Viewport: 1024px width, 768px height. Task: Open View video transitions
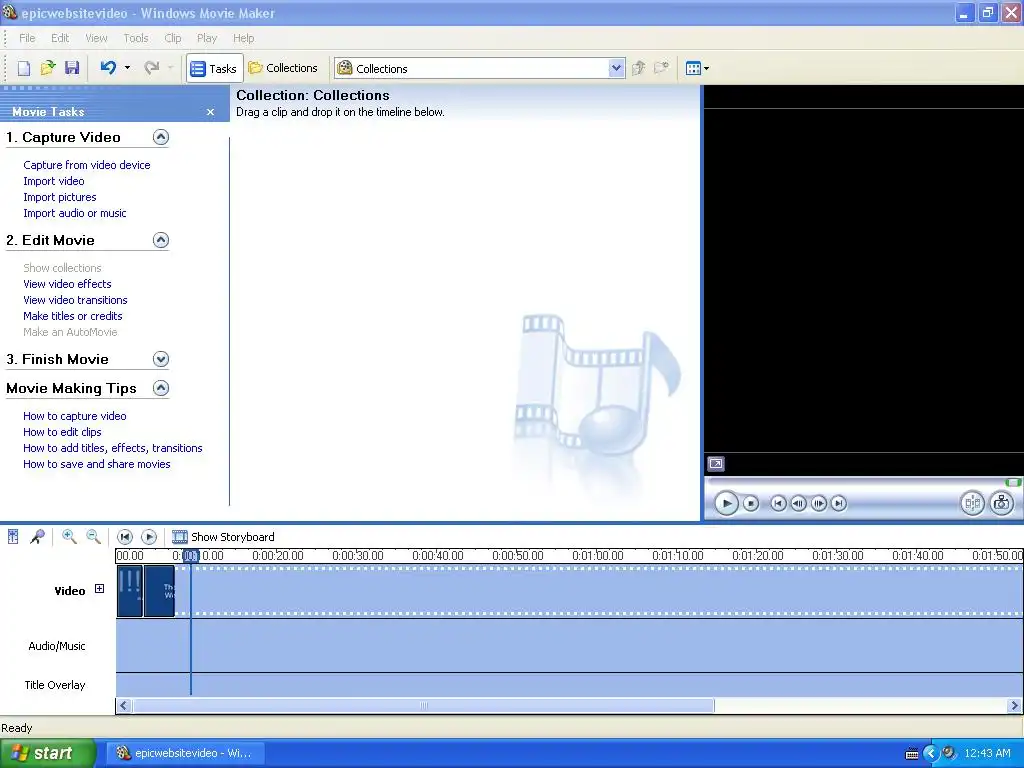pos(75,300)
